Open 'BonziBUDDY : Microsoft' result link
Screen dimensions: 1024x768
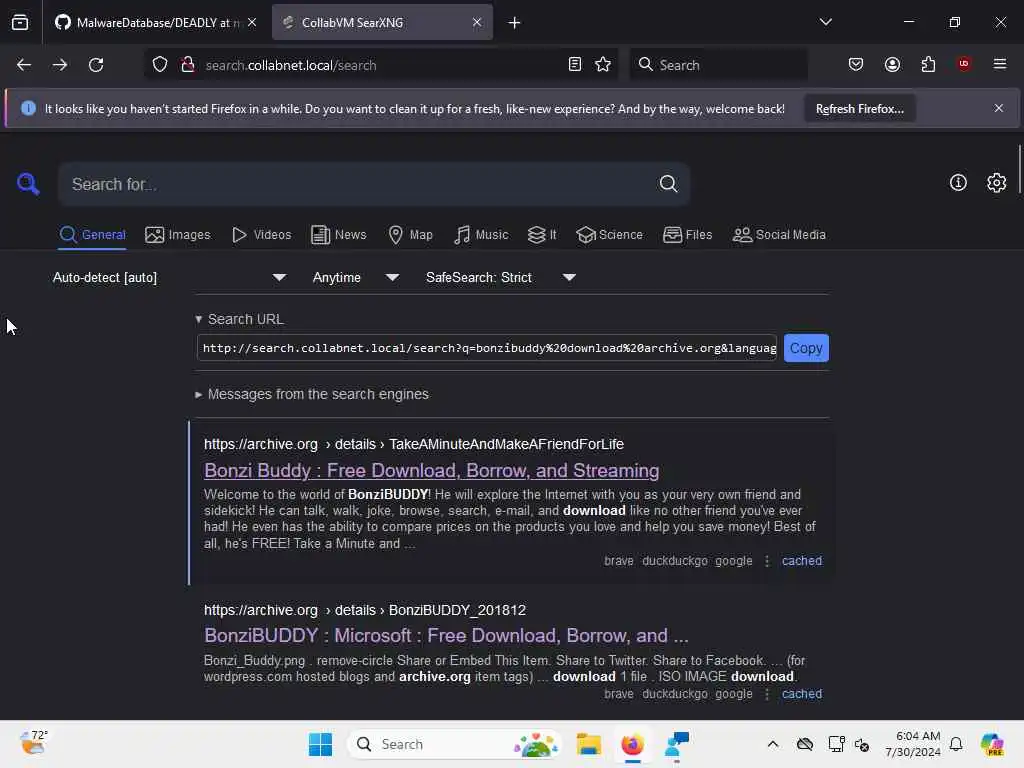point(446,635)
